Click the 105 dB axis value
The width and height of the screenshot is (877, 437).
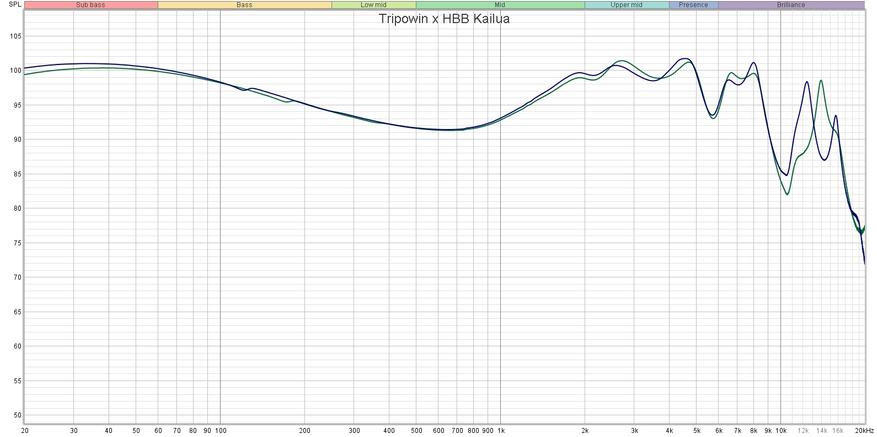pos(15,36)
